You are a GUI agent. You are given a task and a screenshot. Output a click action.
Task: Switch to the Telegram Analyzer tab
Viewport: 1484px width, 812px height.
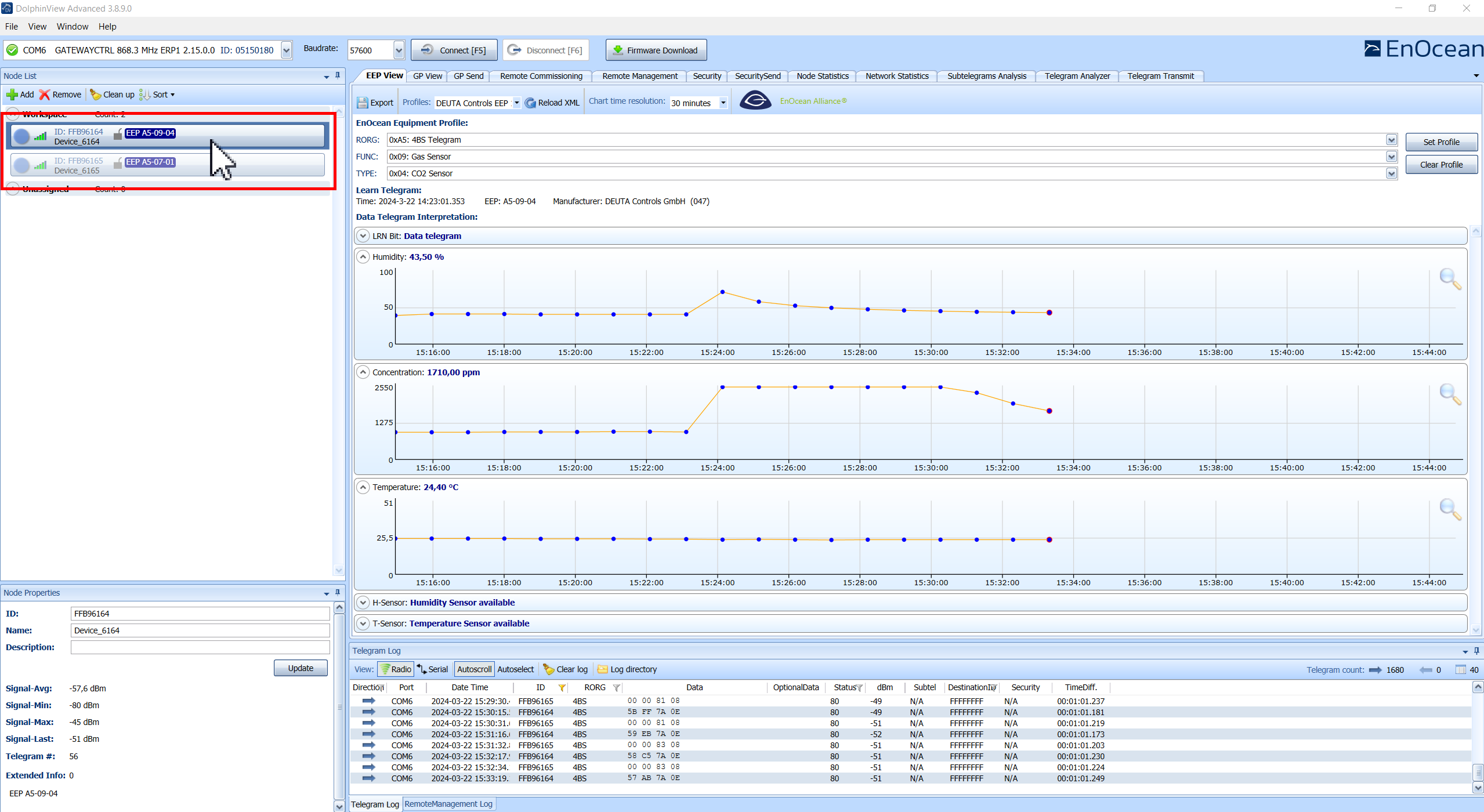pos(1077,76)
